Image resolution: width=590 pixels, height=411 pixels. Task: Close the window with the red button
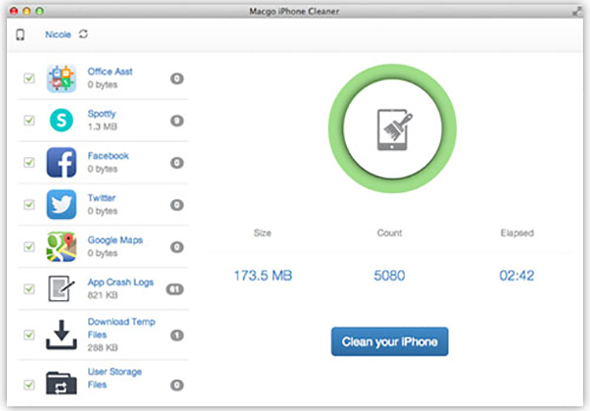click(x=14, y=11)
